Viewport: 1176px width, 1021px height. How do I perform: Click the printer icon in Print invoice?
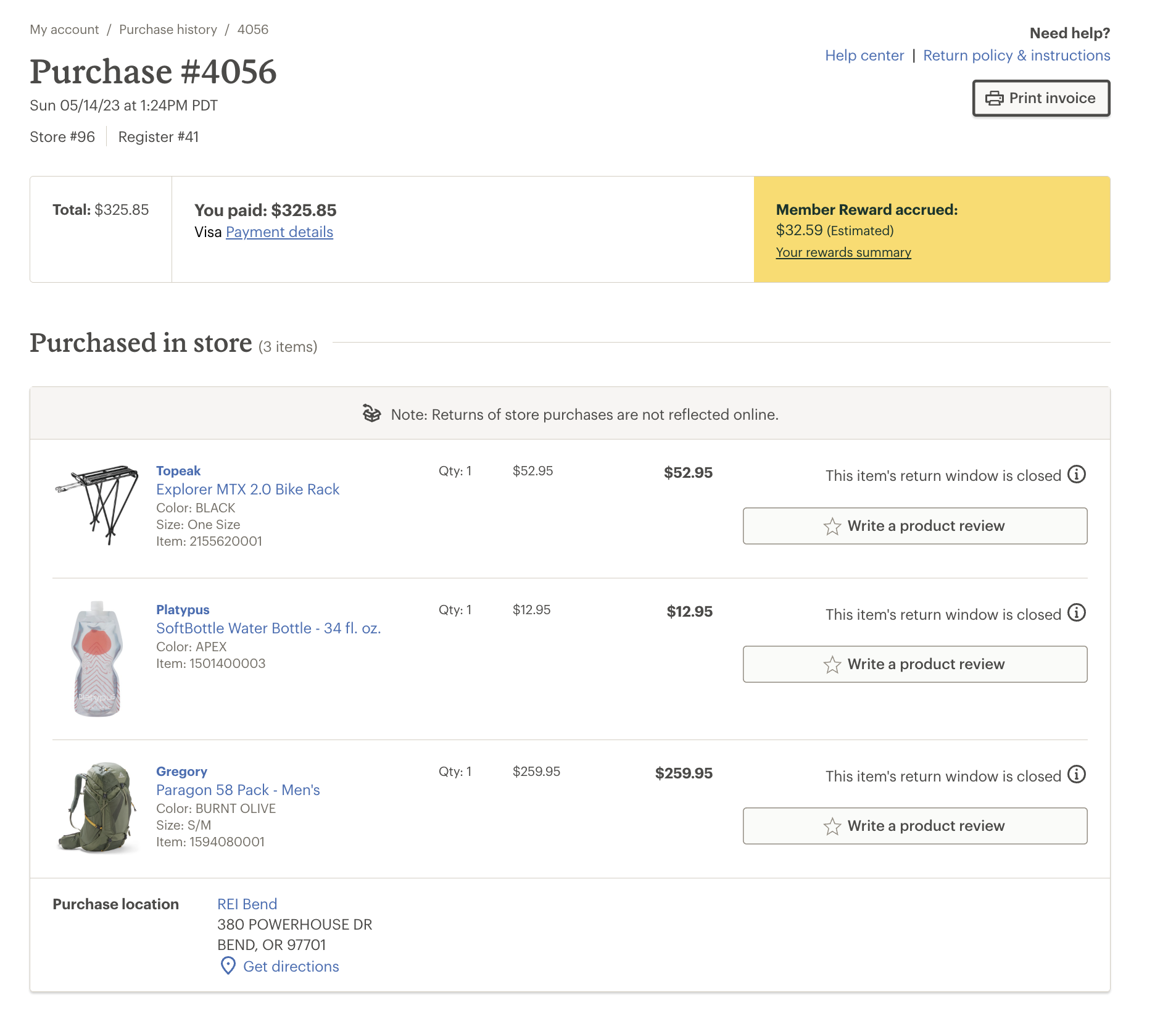(994, 98)
